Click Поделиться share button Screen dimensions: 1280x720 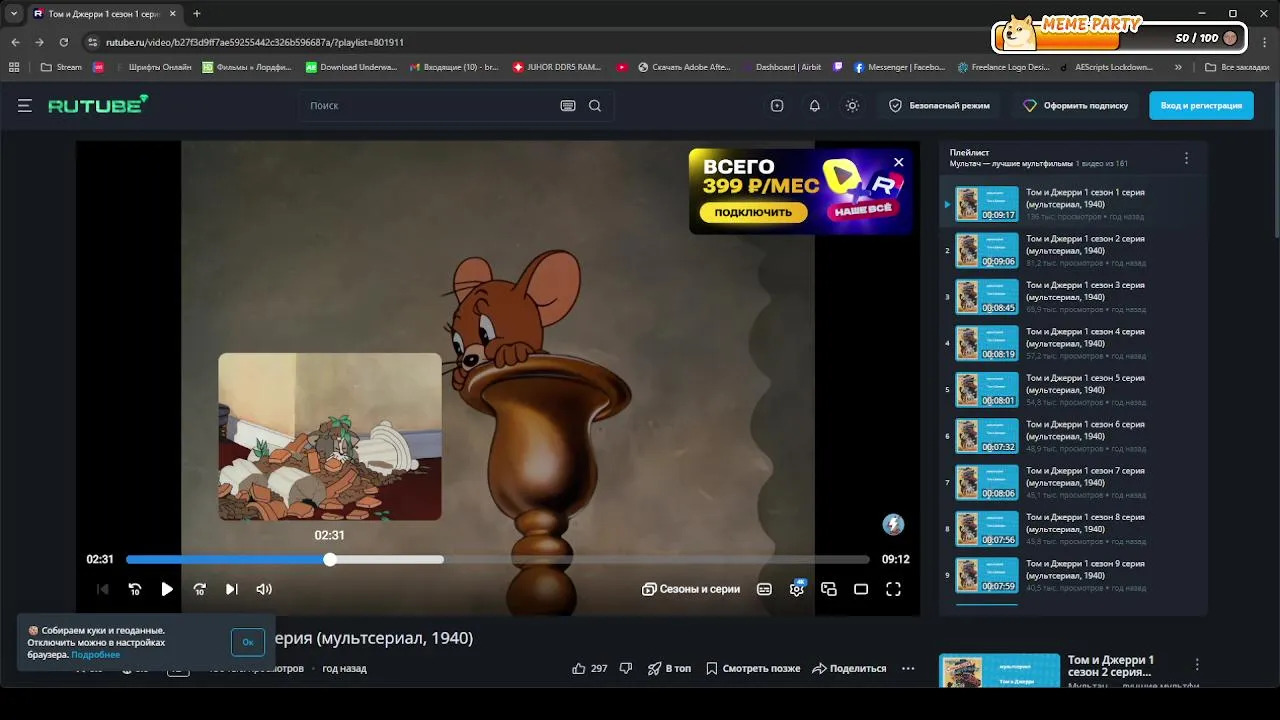point(849,668)
